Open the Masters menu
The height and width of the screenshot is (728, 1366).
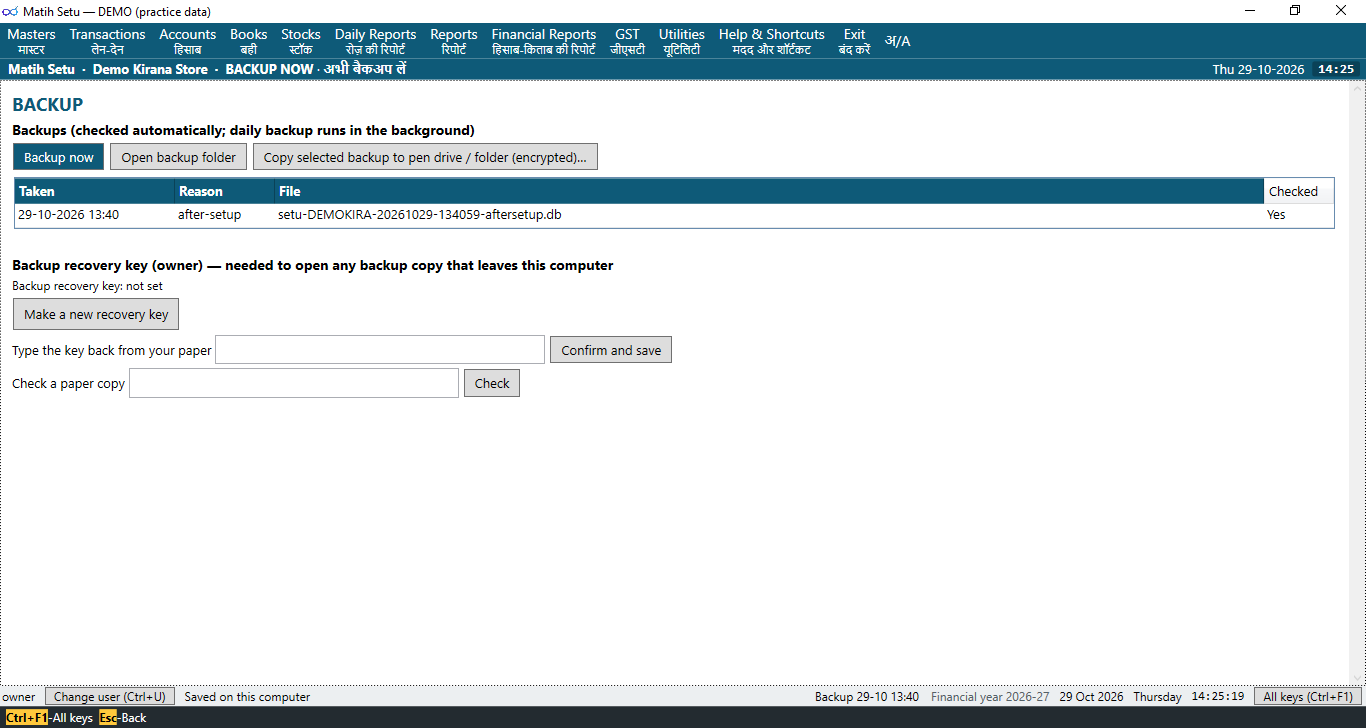(x=31, y=41)
